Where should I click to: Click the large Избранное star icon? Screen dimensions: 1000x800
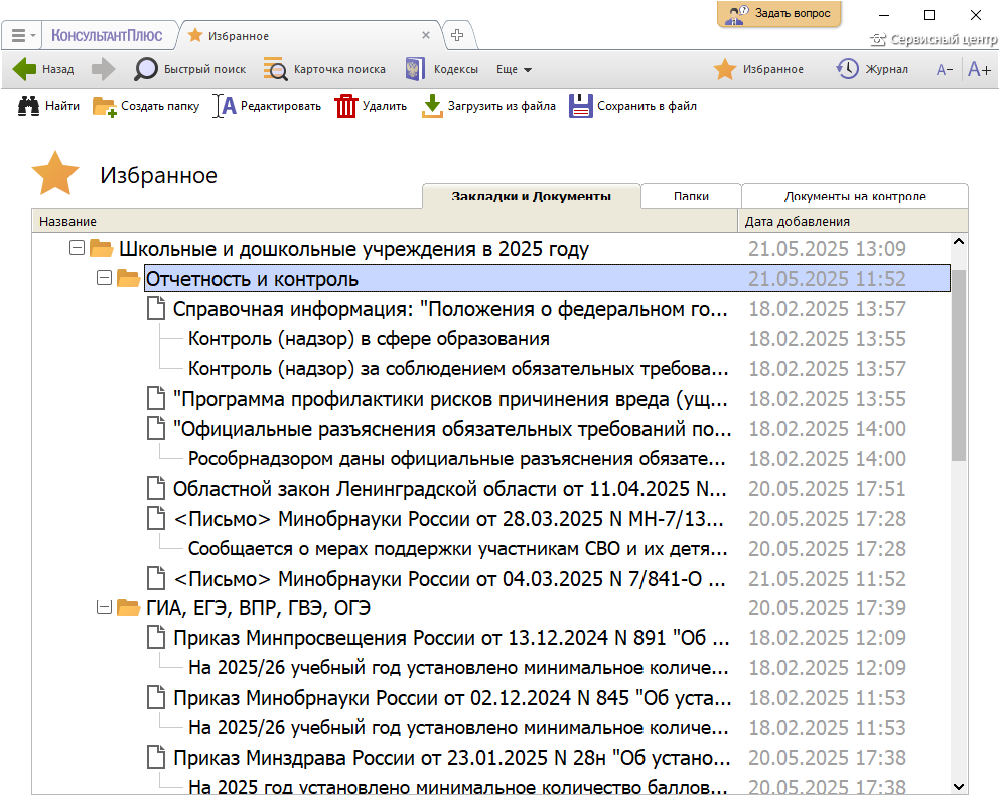click(55, 173)
